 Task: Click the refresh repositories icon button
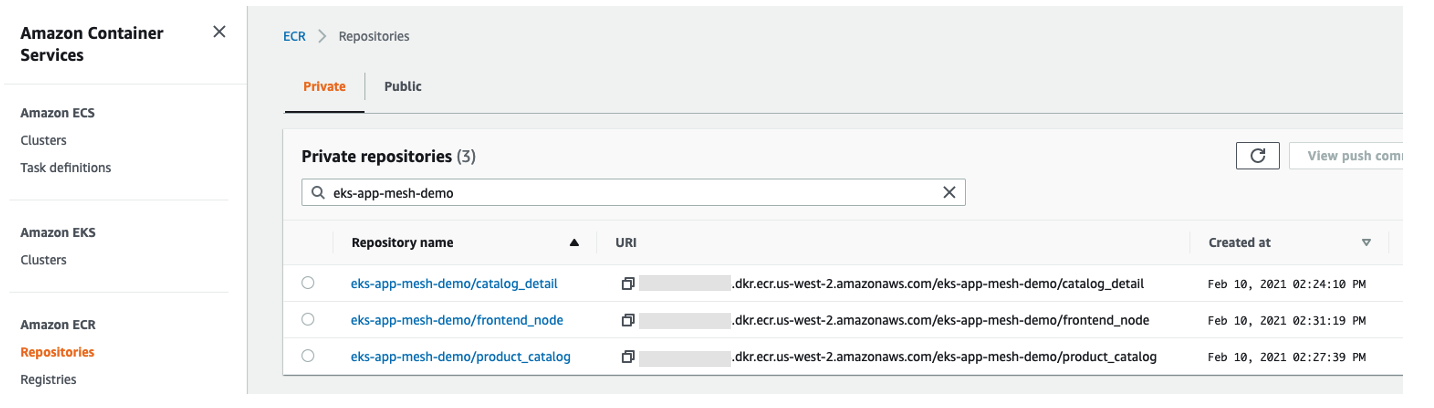[1258, 155]
